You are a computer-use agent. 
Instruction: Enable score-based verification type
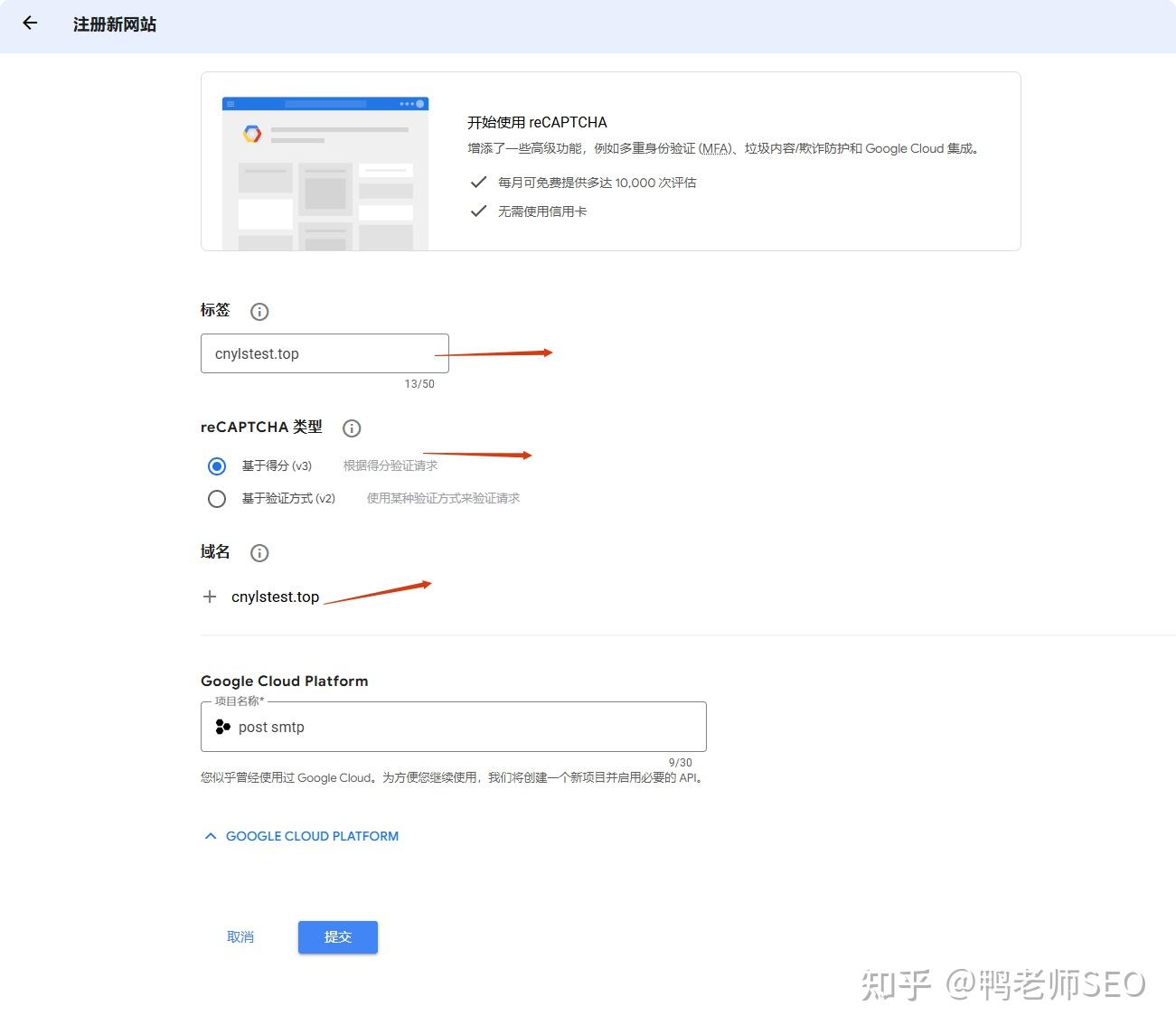click(x=217, y=465)
